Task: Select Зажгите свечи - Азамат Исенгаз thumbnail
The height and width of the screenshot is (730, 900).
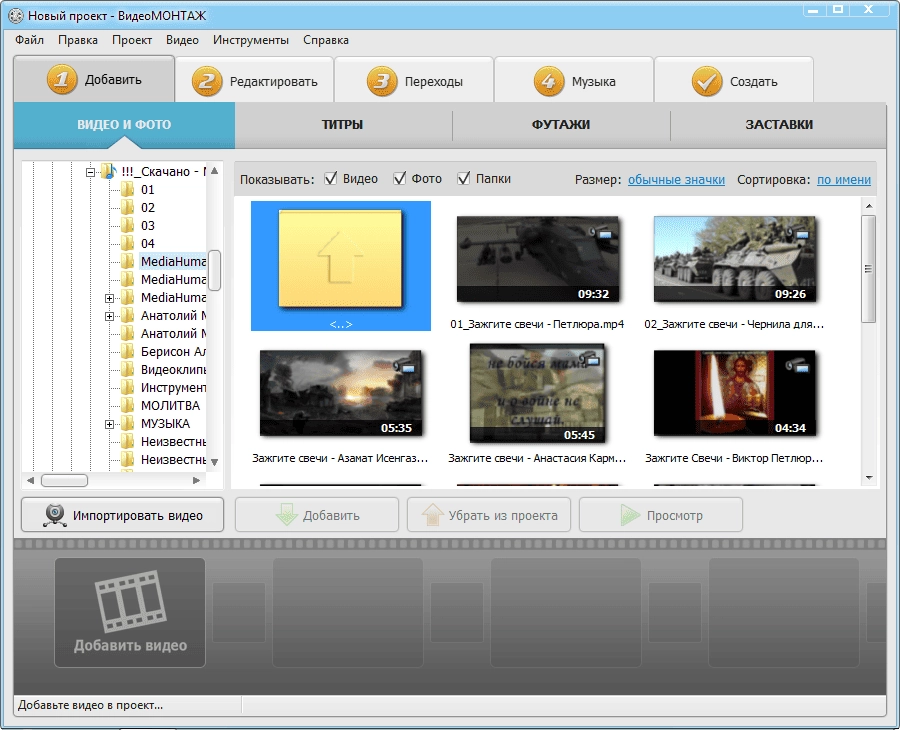Action: 340,393
